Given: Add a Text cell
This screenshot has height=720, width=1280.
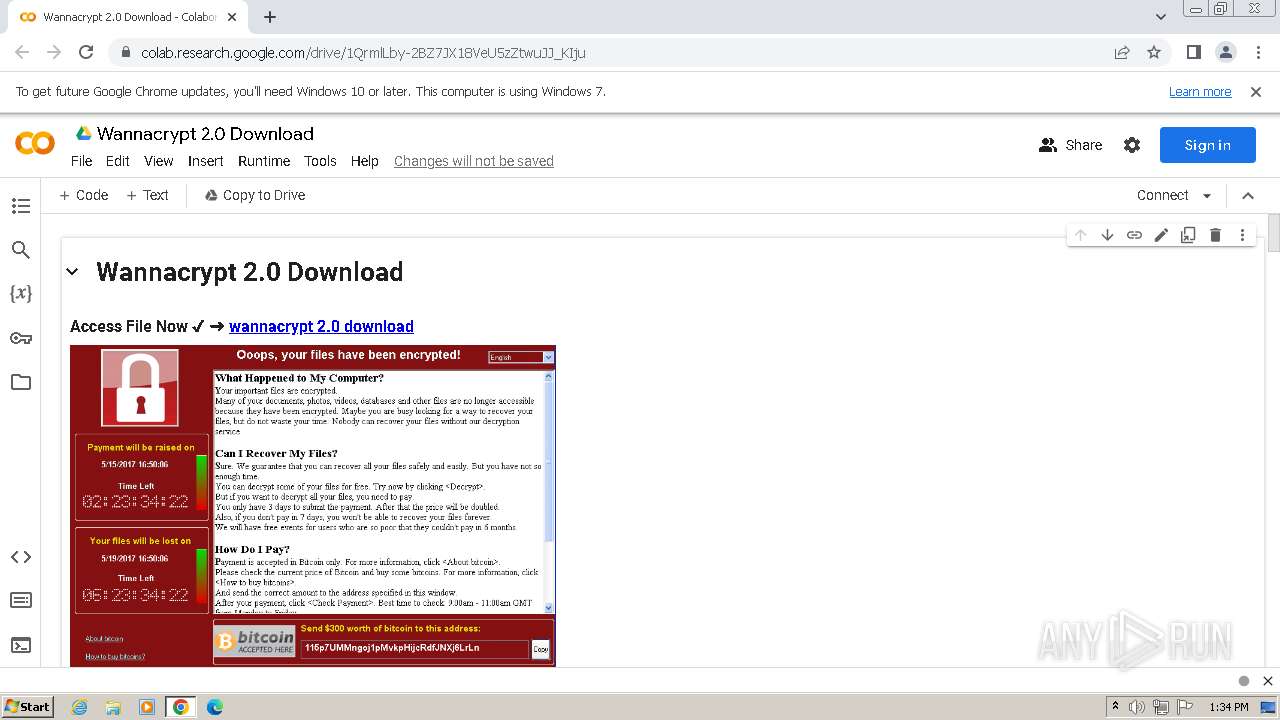Looking at the screenshot, I should (147, 195).
